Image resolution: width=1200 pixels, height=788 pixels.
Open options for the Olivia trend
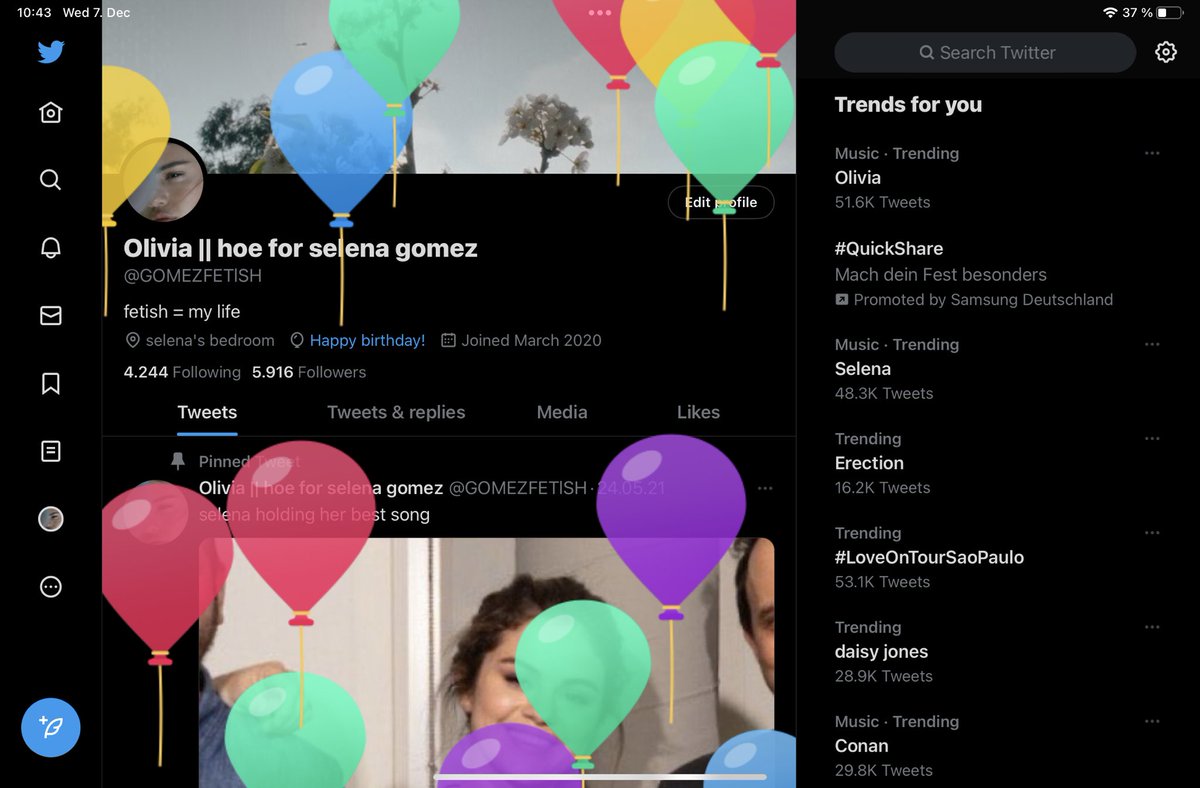point(1152,153)
